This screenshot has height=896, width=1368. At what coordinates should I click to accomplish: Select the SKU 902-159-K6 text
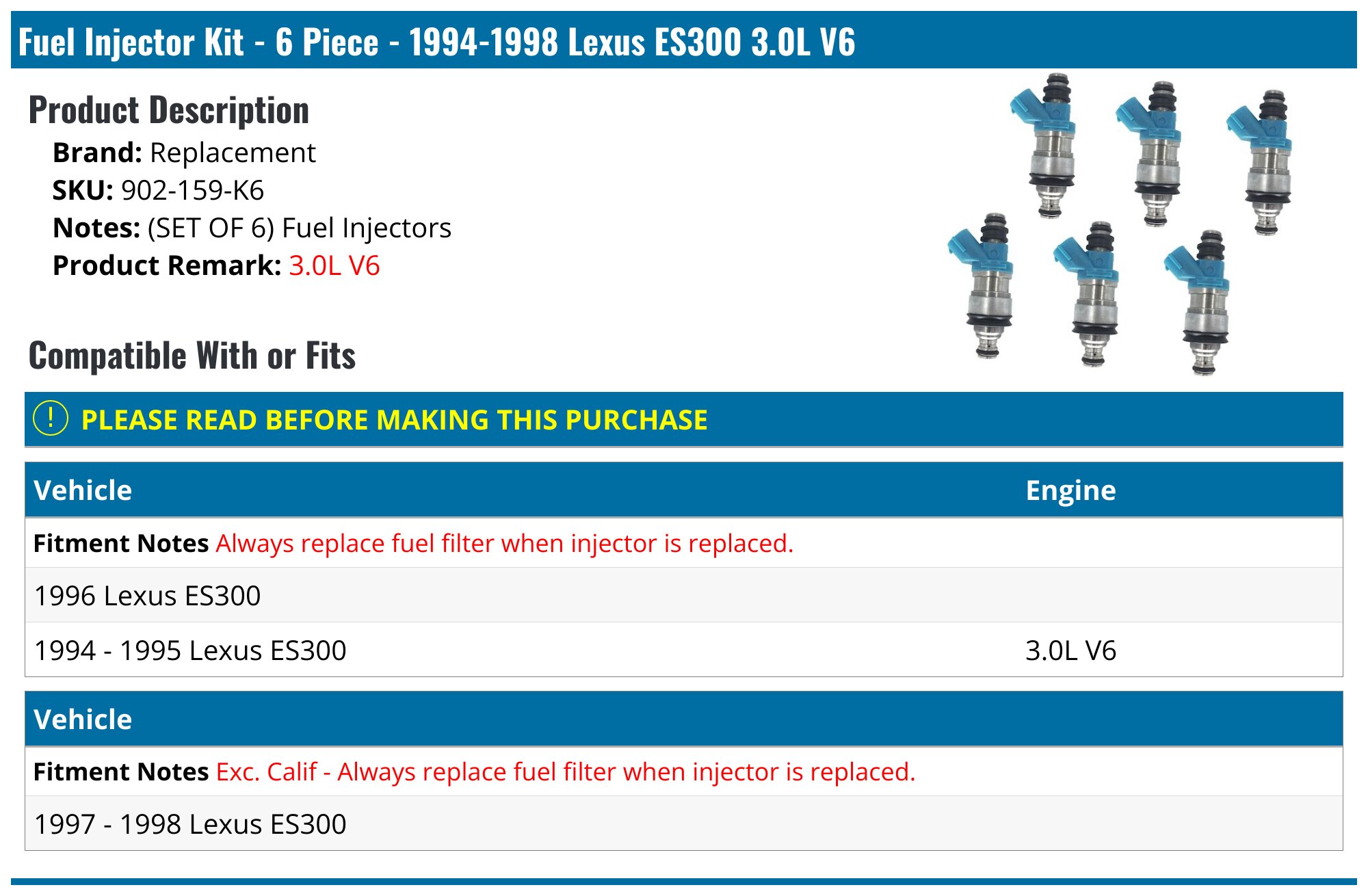point(192,190)
